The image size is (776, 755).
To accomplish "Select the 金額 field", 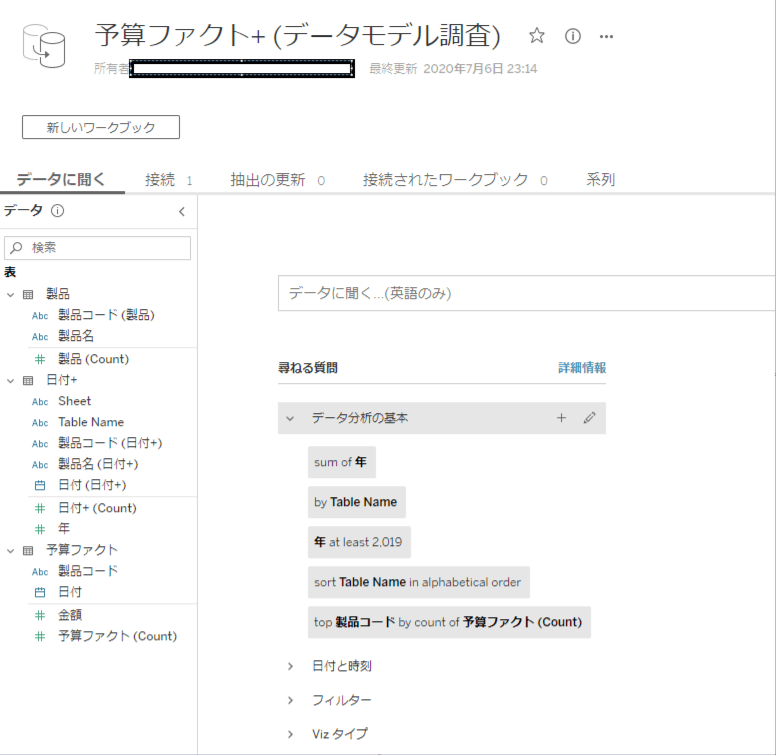I will click(70, 615).
